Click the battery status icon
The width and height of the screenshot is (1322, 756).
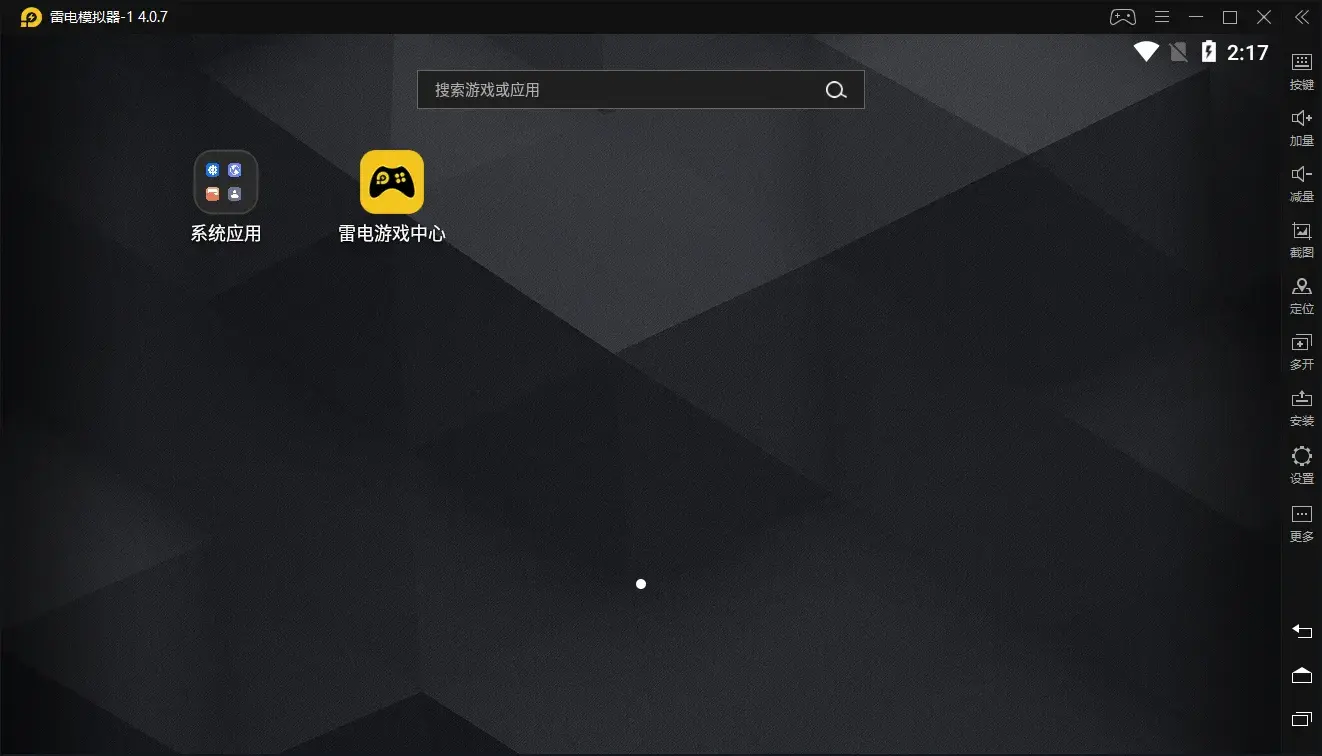(1209, 52)
